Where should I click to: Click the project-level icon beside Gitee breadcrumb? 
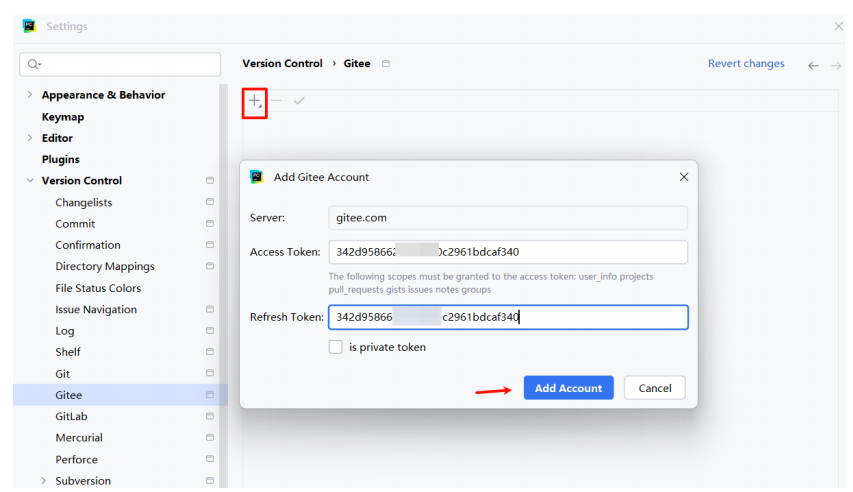386,64
